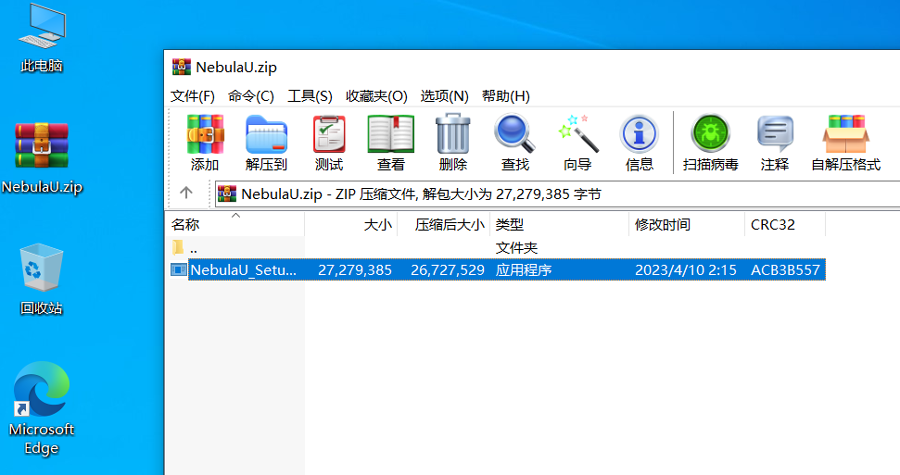Click the archive path address field
The width and height of the screenshot is (900, 475).
(x=557, y=194)
